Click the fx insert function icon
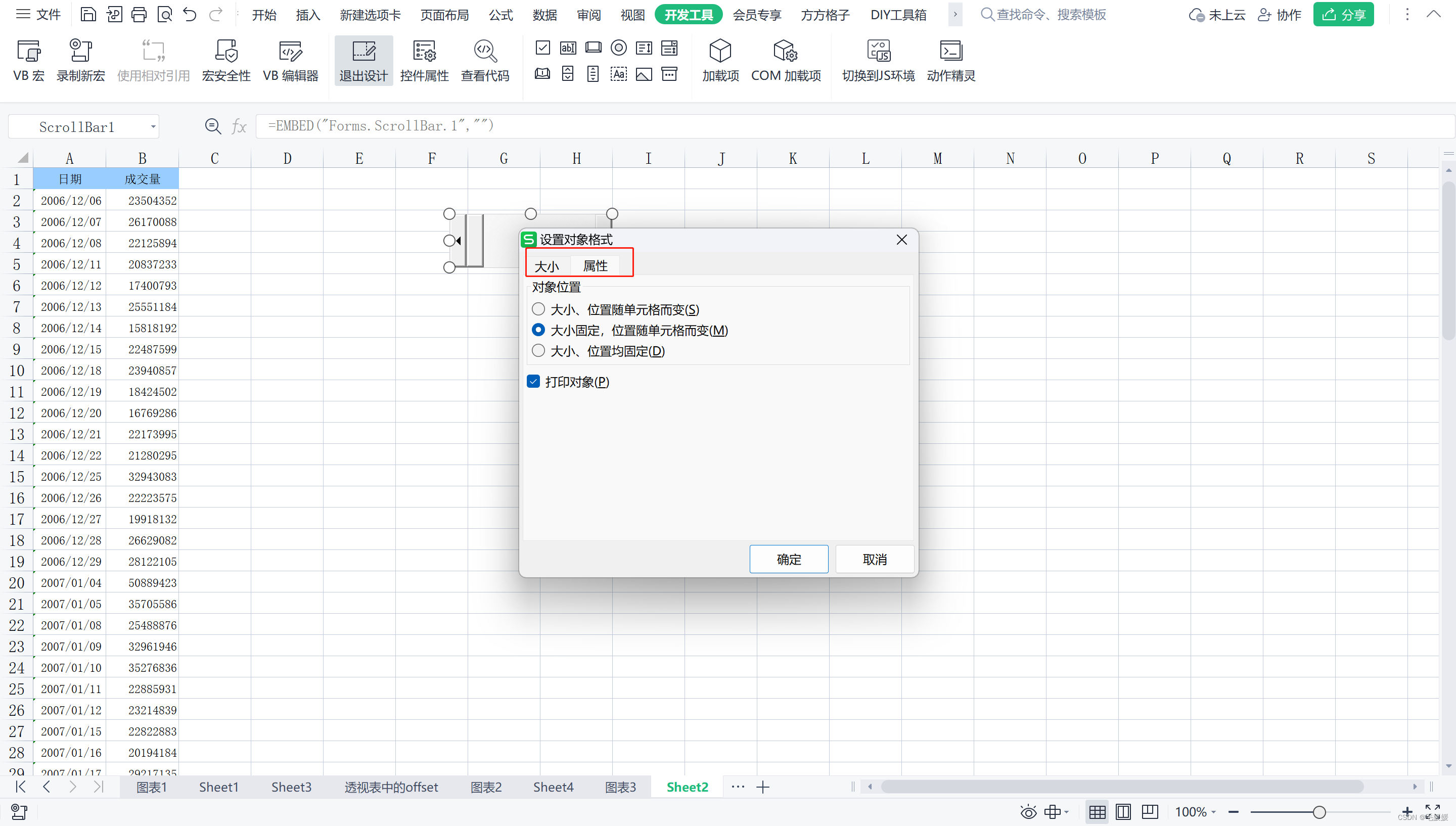This screenshot has width=1456, height=826. point(239,126)
